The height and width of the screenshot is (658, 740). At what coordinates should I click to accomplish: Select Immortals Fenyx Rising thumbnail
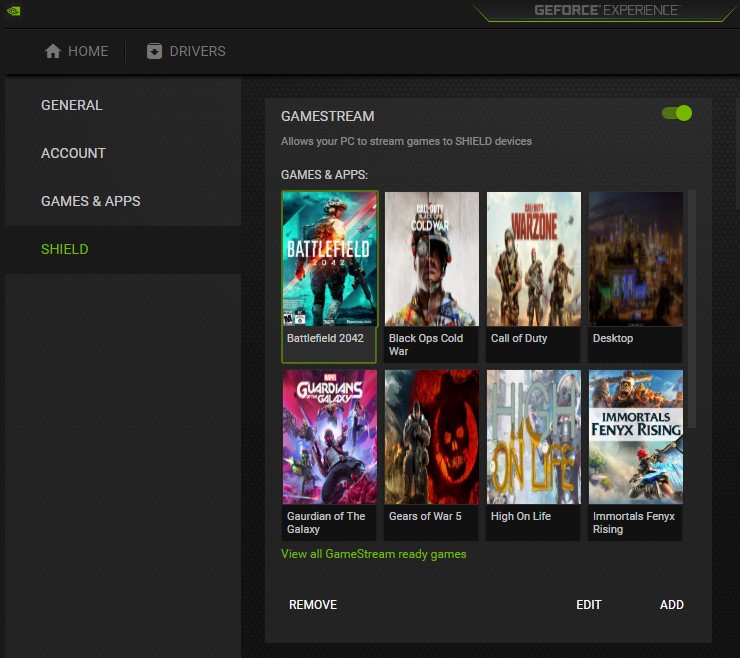click(x=636, y=437)
